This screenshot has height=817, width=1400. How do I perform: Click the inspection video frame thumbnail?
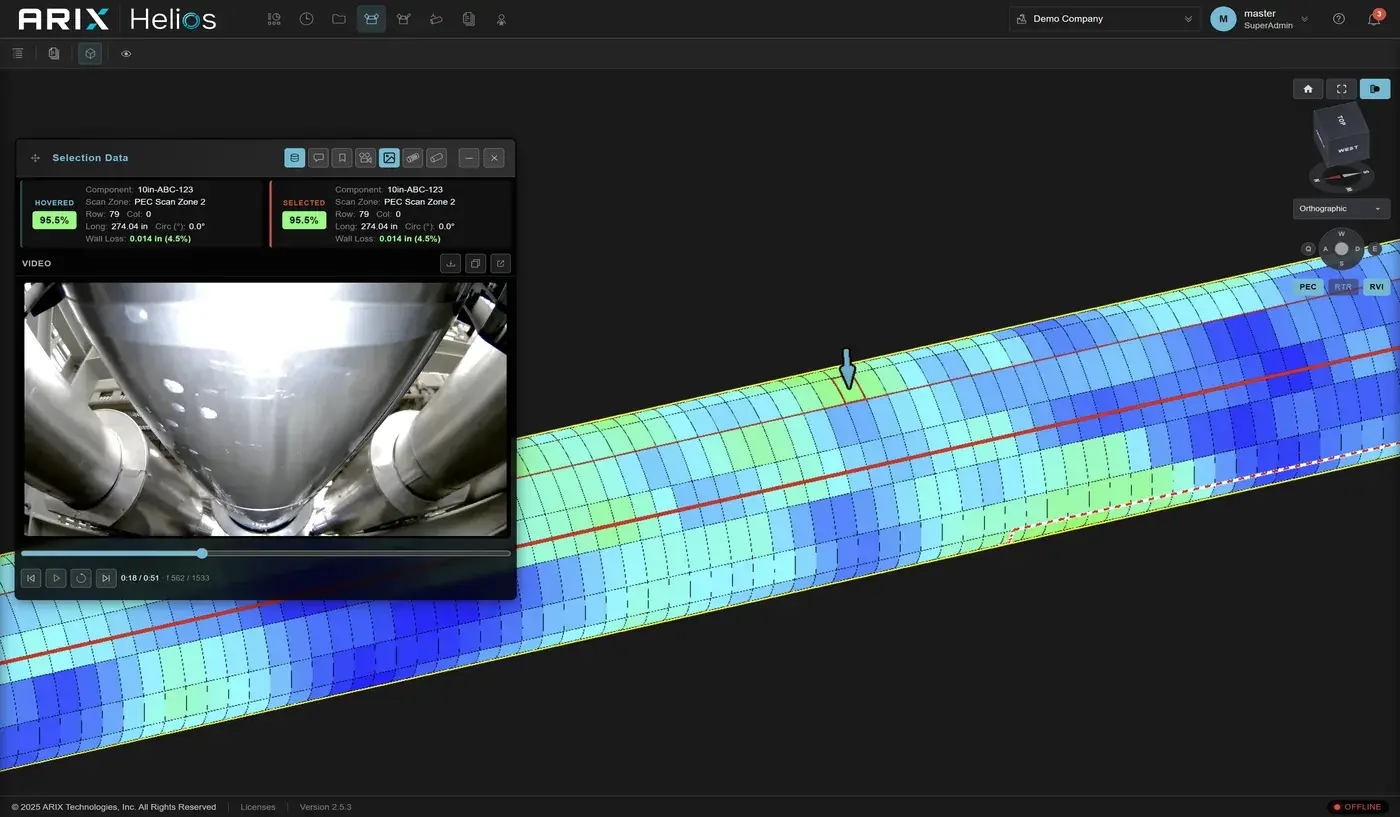click(265, 409)
